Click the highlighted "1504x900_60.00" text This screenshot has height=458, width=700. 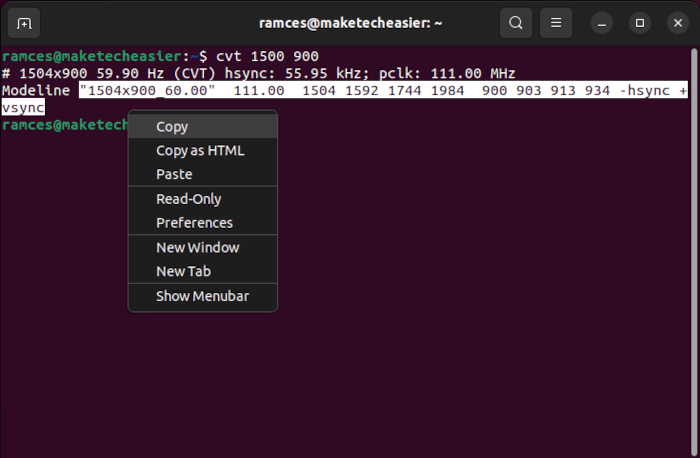[147, 91]
